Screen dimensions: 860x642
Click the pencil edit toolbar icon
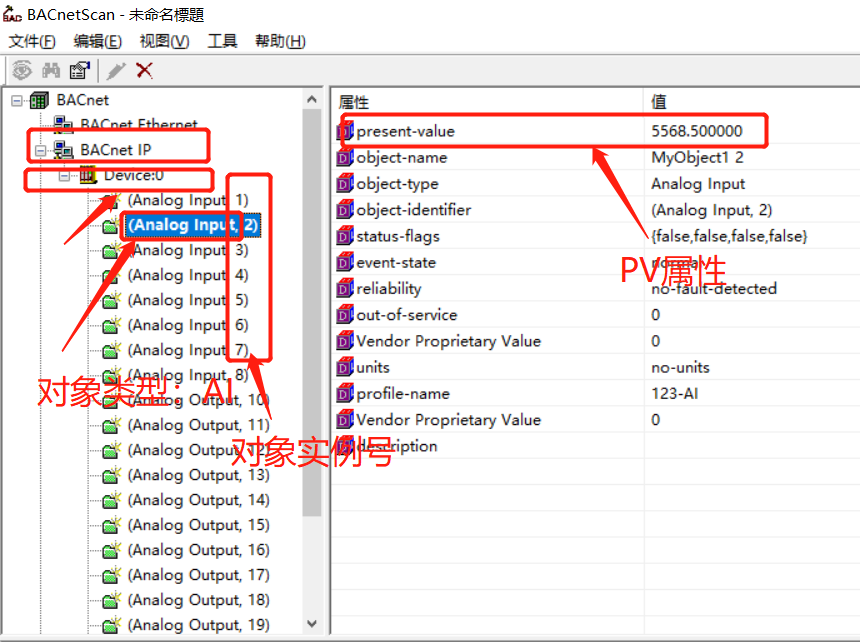[x=116, y=70]
